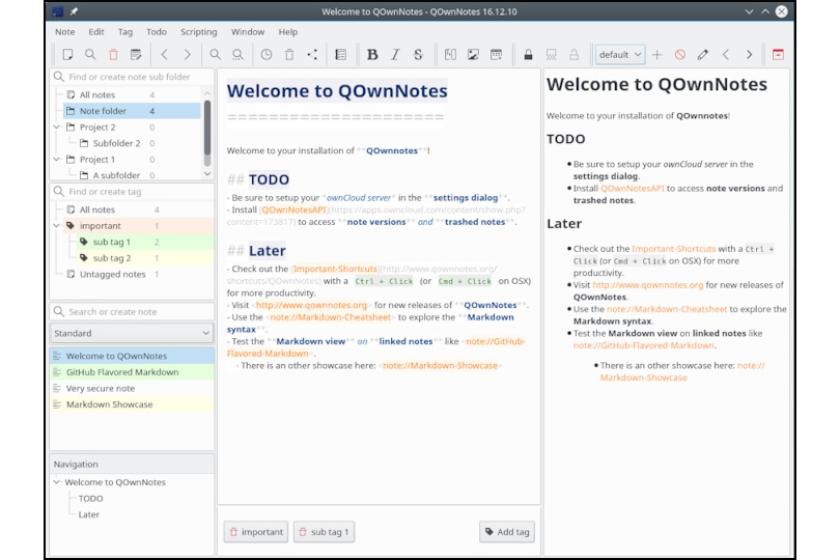Open QOwnNotesAPI link in preview
The width and height of the screenshot is (840, 560).
coord(632,188)
